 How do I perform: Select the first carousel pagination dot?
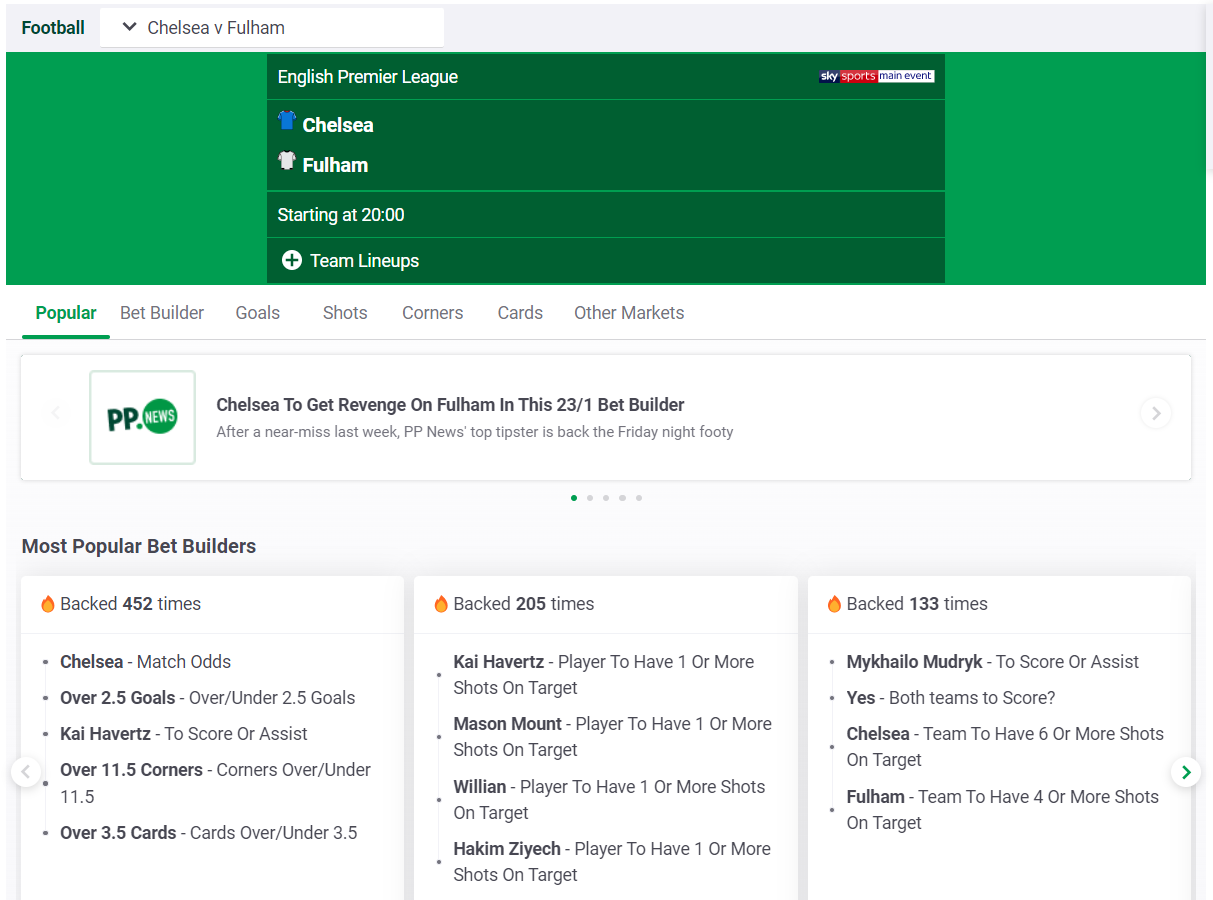click(574, 498)
